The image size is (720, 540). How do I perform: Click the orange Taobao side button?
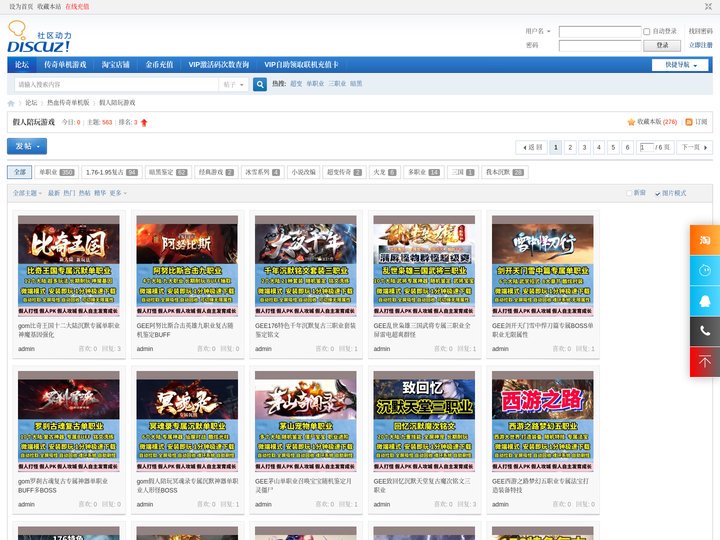705,240
